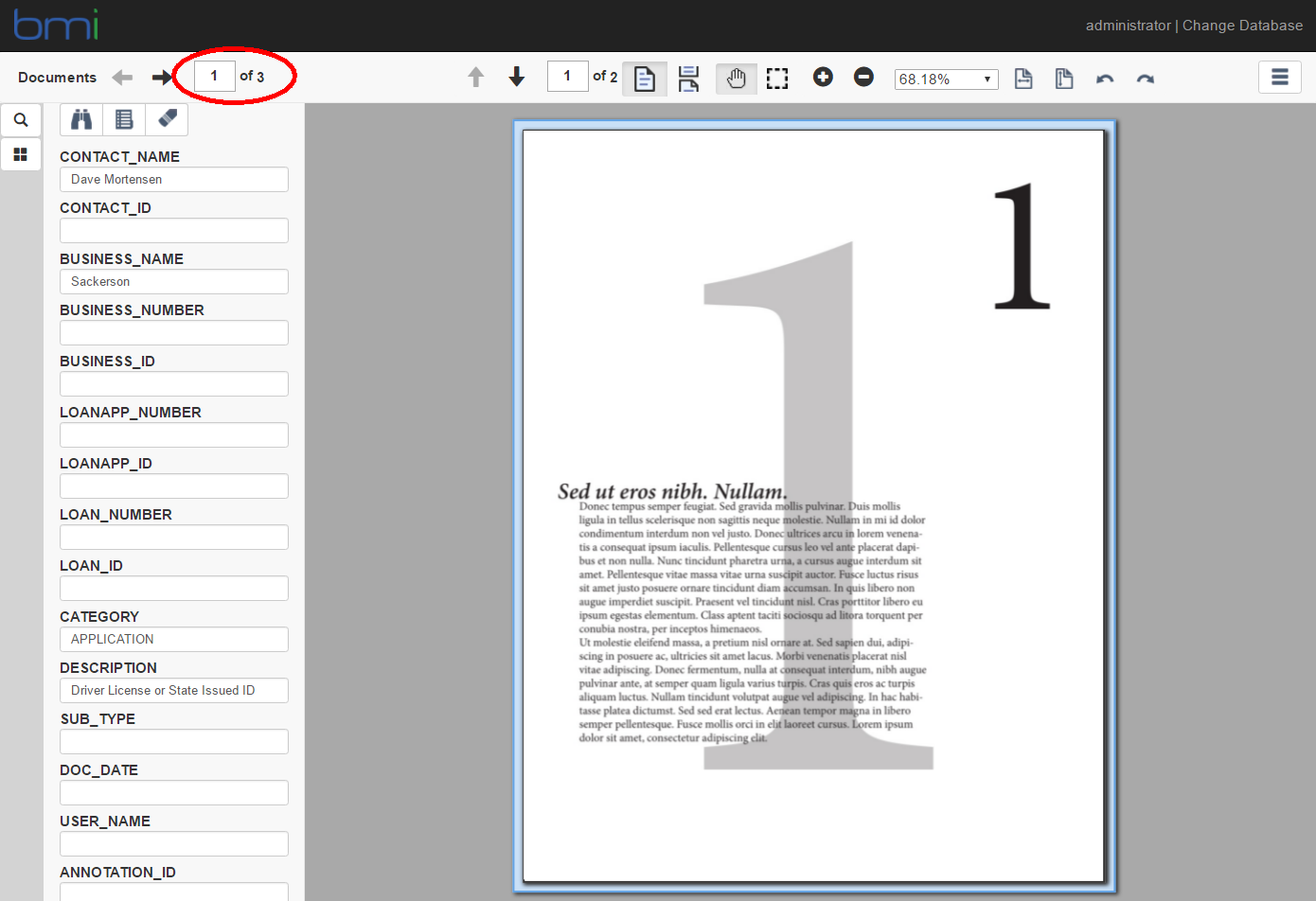Rotate page clockwise

click(x=1146, y=79)
